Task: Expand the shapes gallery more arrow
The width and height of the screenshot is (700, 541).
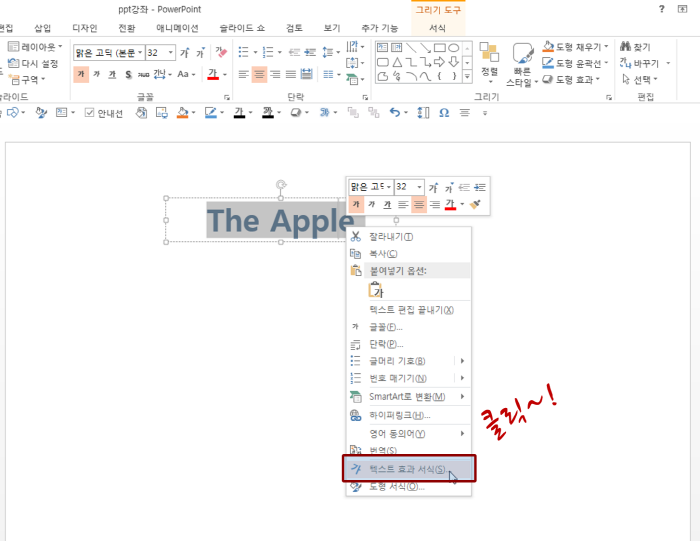Action: [467, 77]
